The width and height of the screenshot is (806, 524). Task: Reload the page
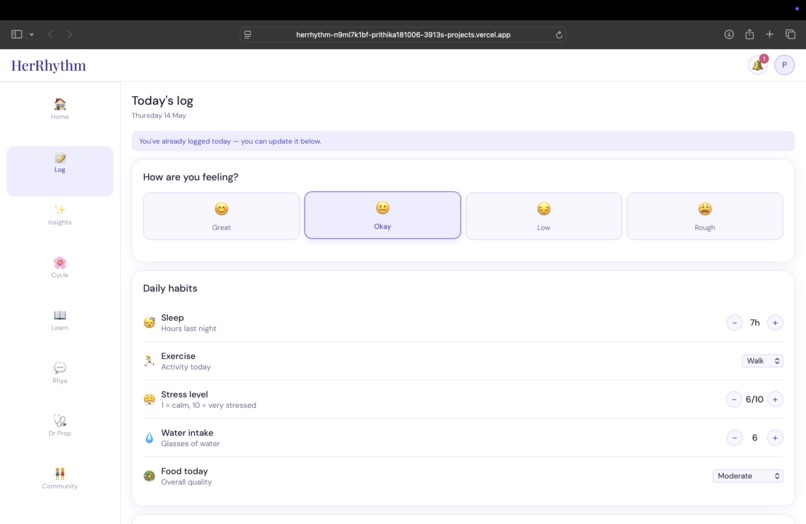[559, 35]
